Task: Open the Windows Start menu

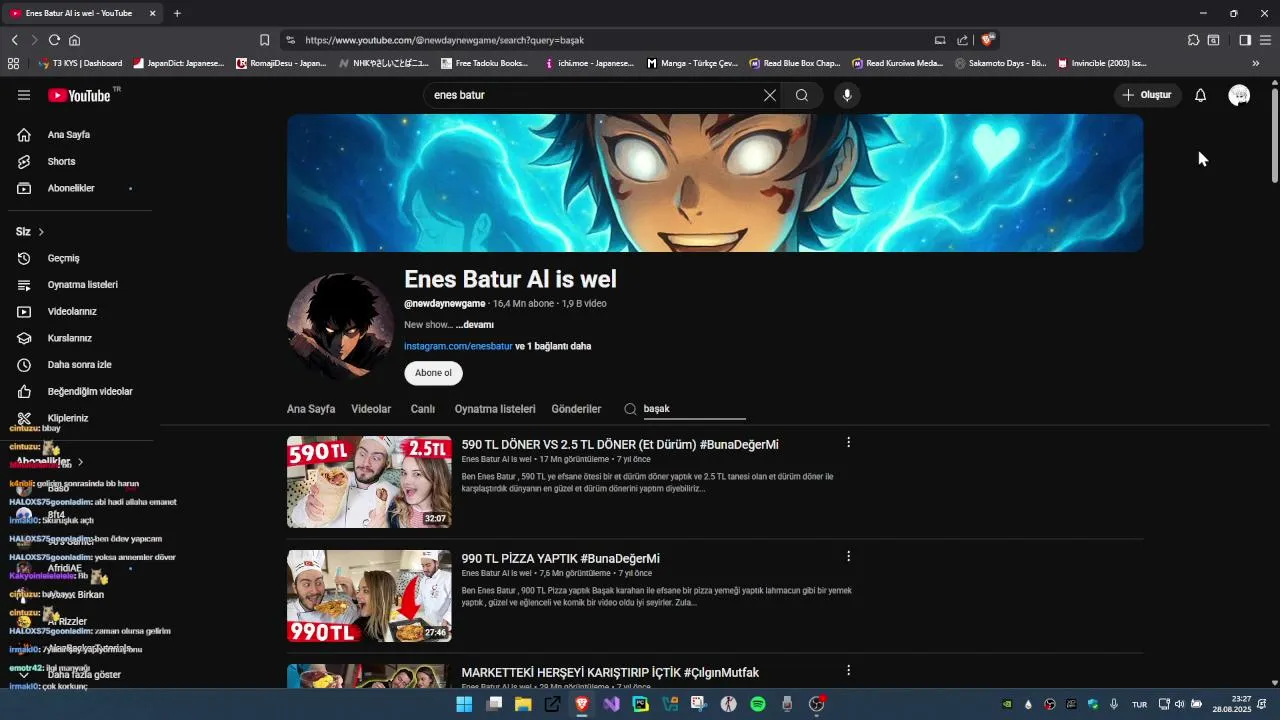Action: click(464, 704)
